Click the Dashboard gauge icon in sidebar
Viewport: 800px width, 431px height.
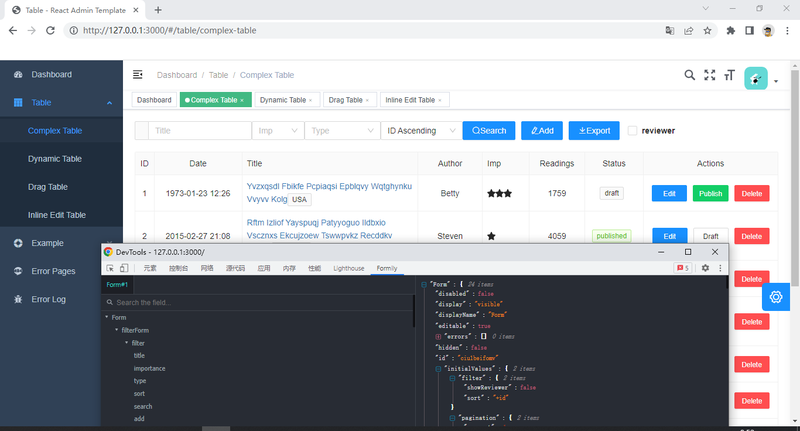tap(18, 74)
